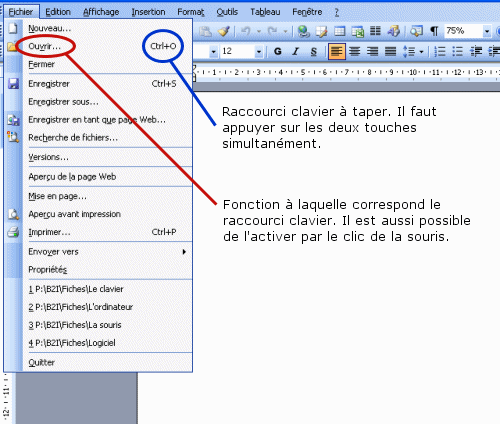Image resolution: width=500 pixels, height=424 pixels.
Task: Click the Numbered list icon
Action: click(x=440, y=51)
